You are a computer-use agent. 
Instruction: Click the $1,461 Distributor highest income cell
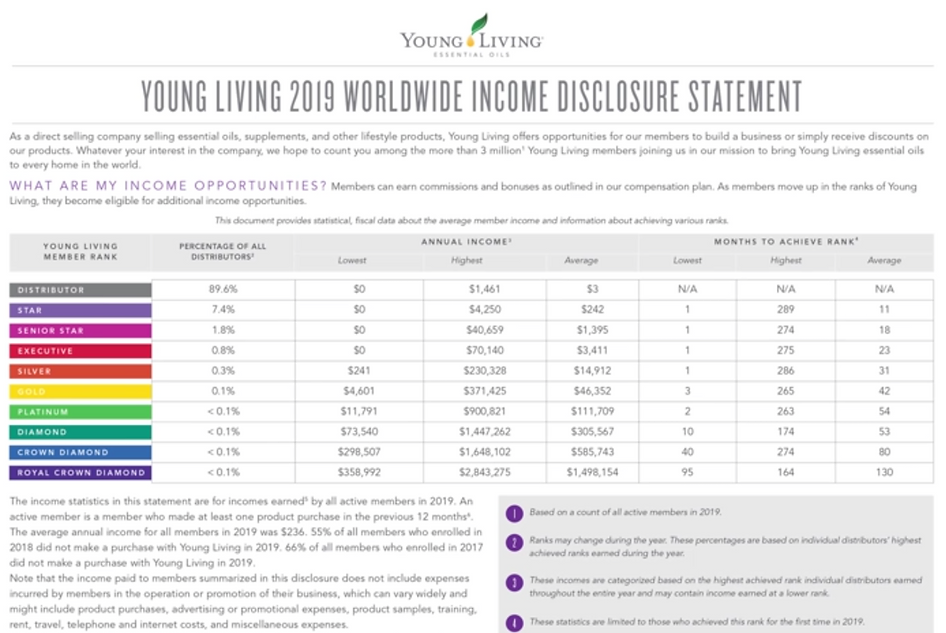[484, 289]
